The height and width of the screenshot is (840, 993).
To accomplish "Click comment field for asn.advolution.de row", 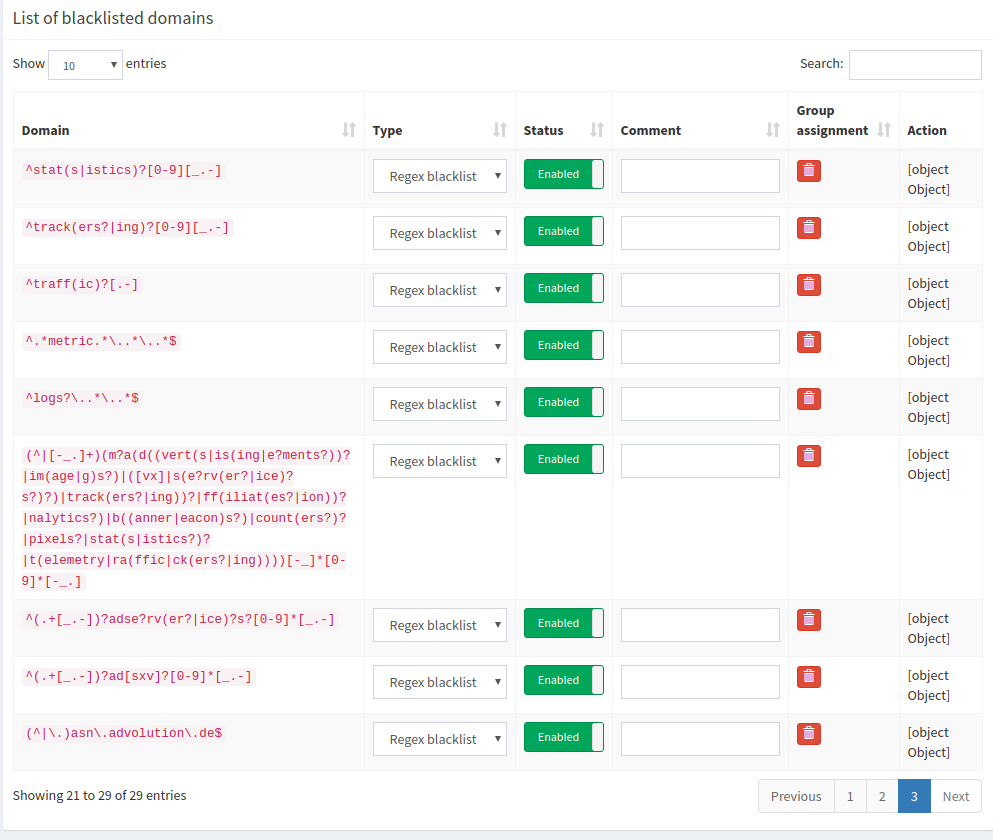I will coord(700,739).
